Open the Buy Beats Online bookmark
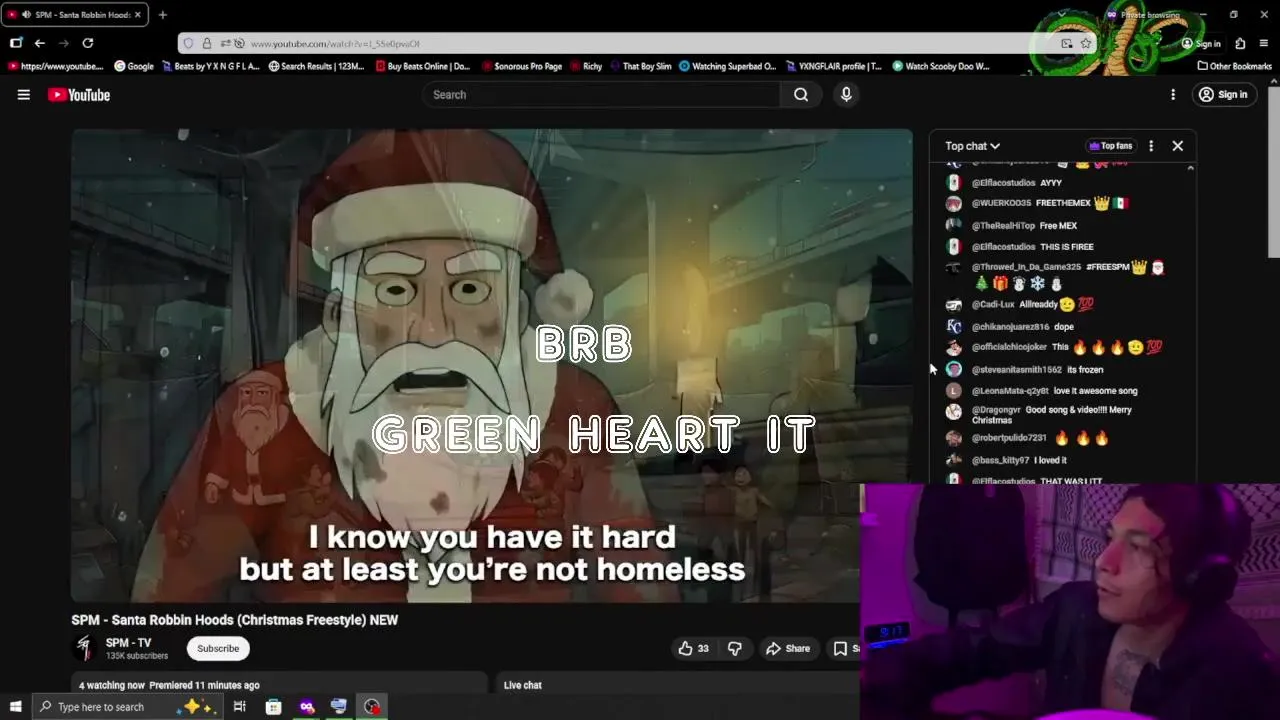 [x=423, y=66]
